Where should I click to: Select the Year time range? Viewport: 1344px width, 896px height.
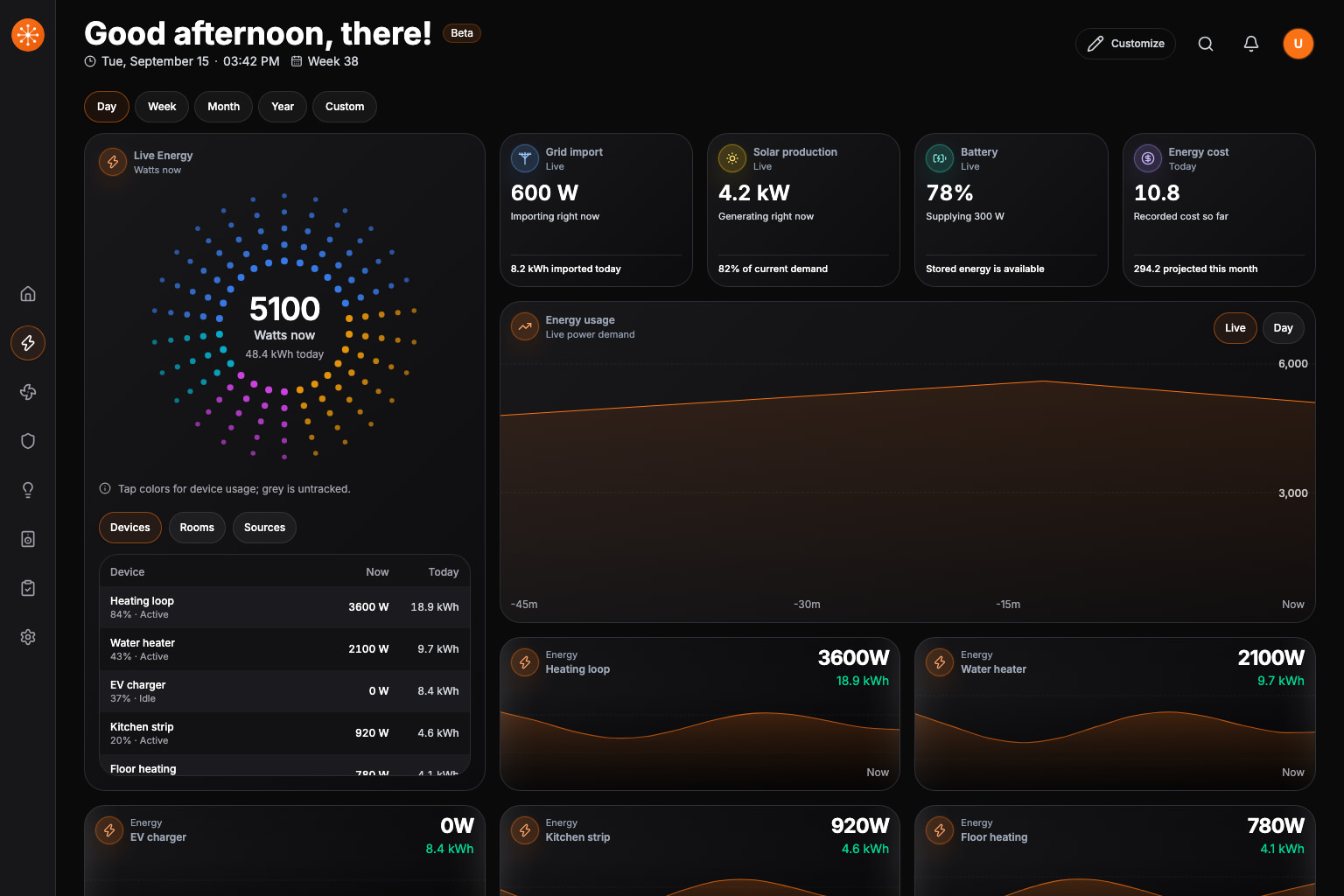pyautogui.click(x=283, y=107)
